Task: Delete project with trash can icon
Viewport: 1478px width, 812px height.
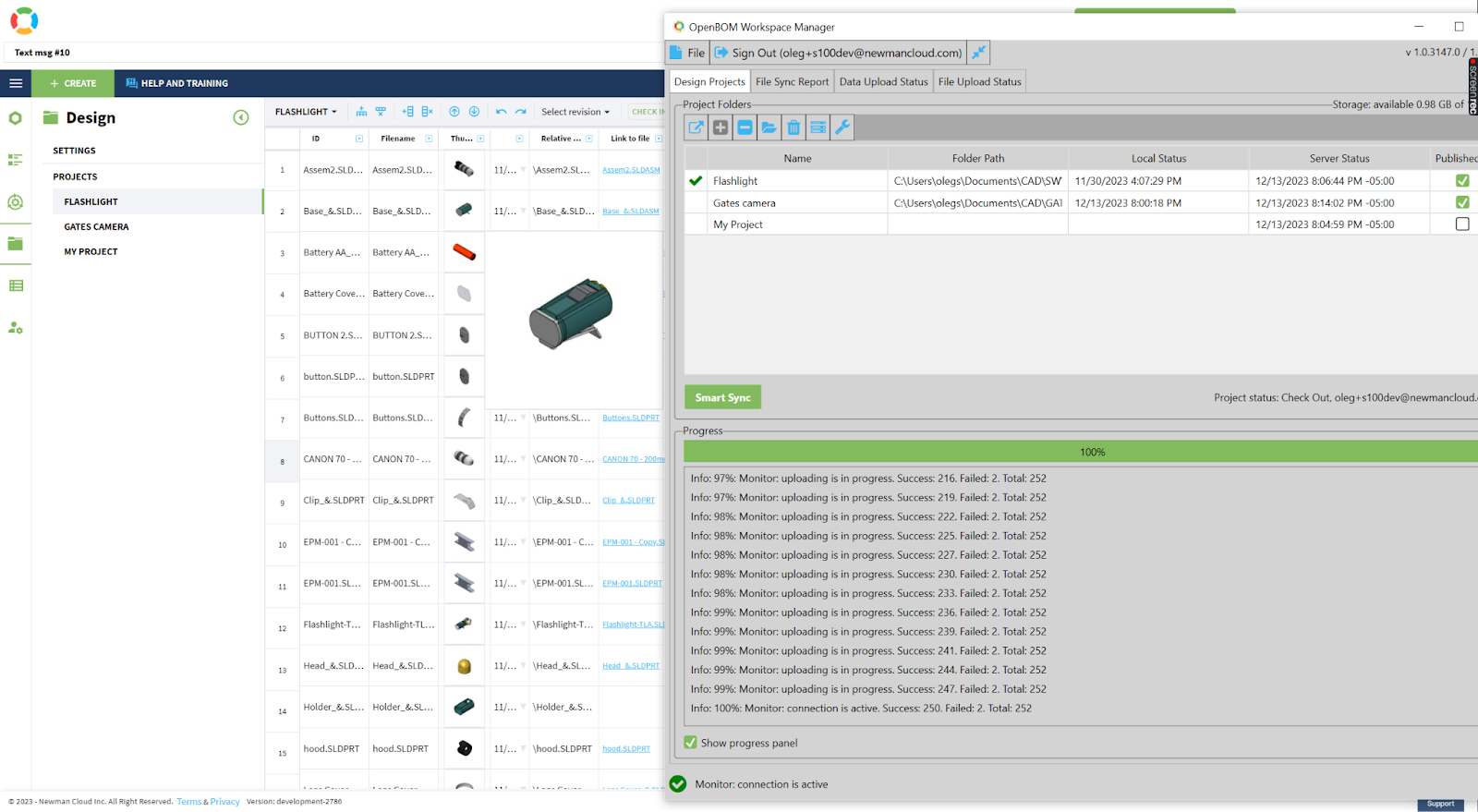Action: [794, 127]
